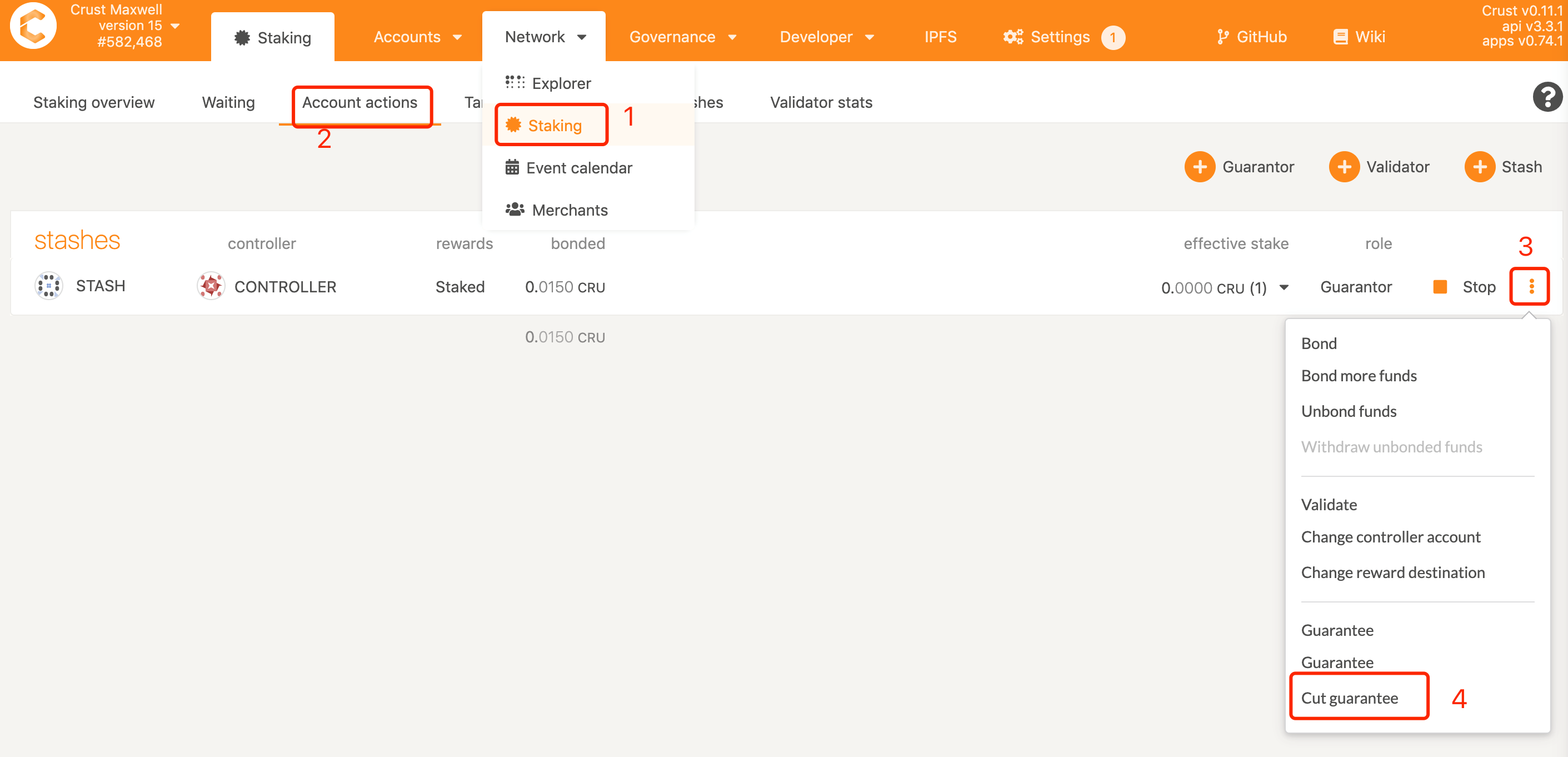1568x757 pixels.
Task: Choose Withdraw unbonded funds
Action: click(1391, 447)
